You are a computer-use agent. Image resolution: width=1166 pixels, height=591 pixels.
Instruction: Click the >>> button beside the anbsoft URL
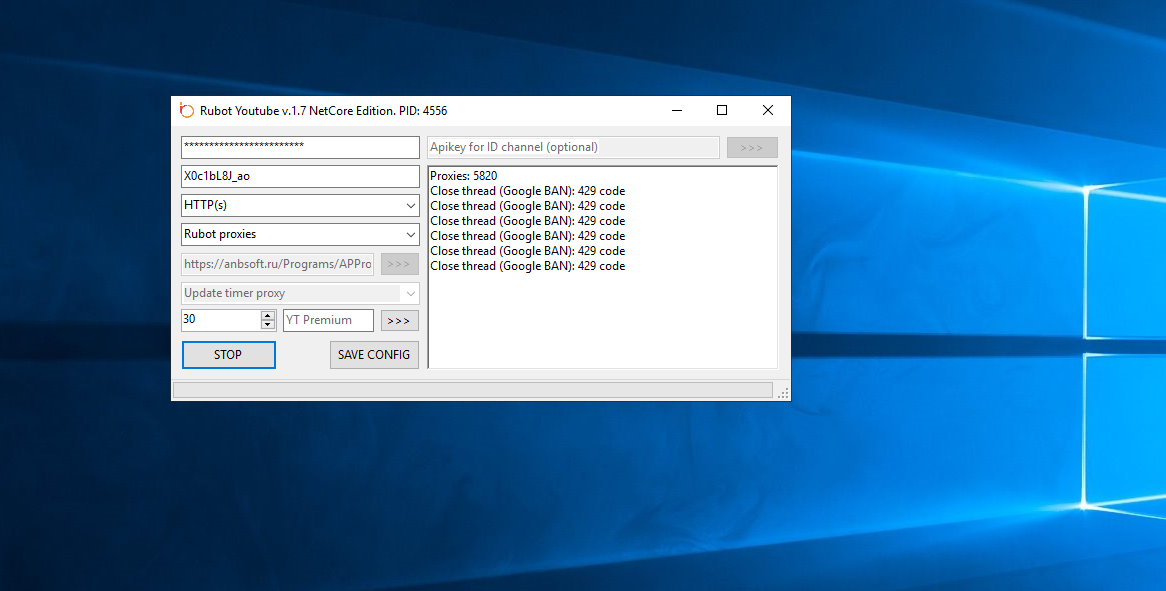[399, 264]
